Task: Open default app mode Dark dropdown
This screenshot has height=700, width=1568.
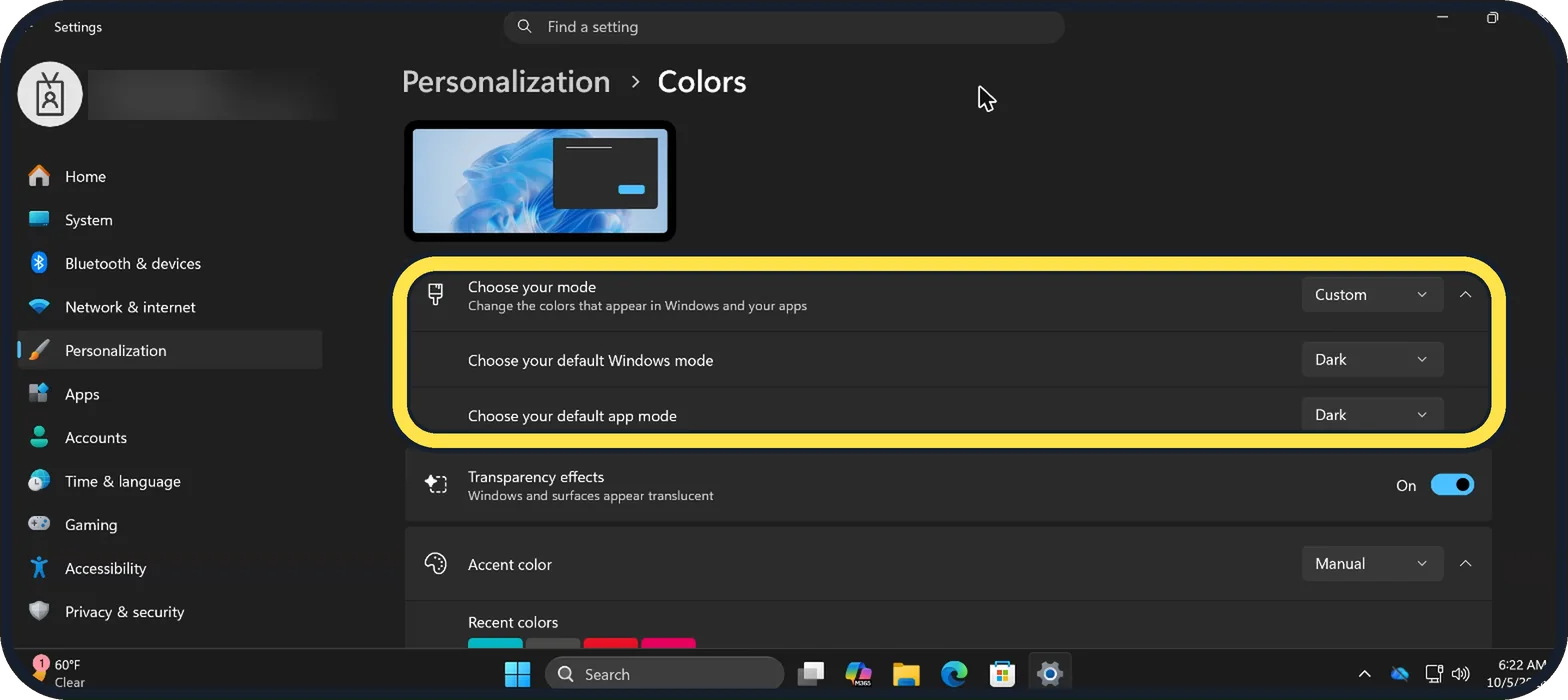Action: [x=1372, y=414]
